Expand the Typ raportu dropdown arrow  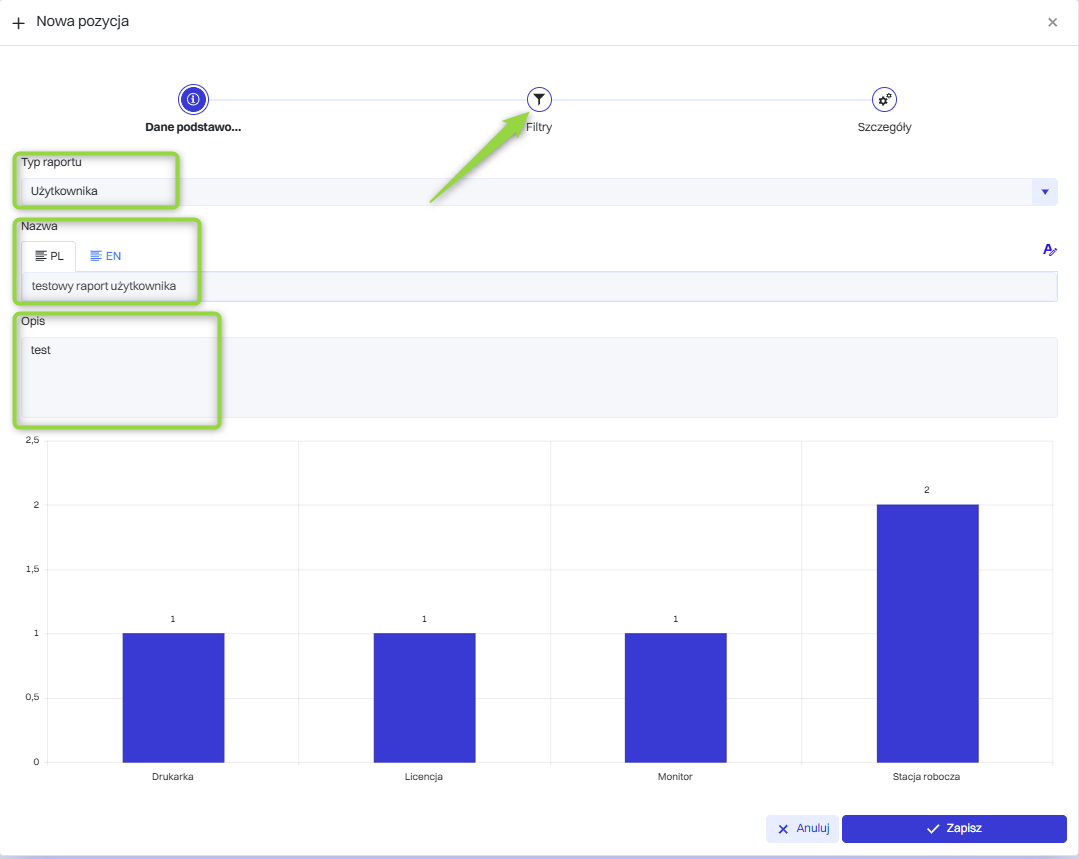[x=1044, y=192]
